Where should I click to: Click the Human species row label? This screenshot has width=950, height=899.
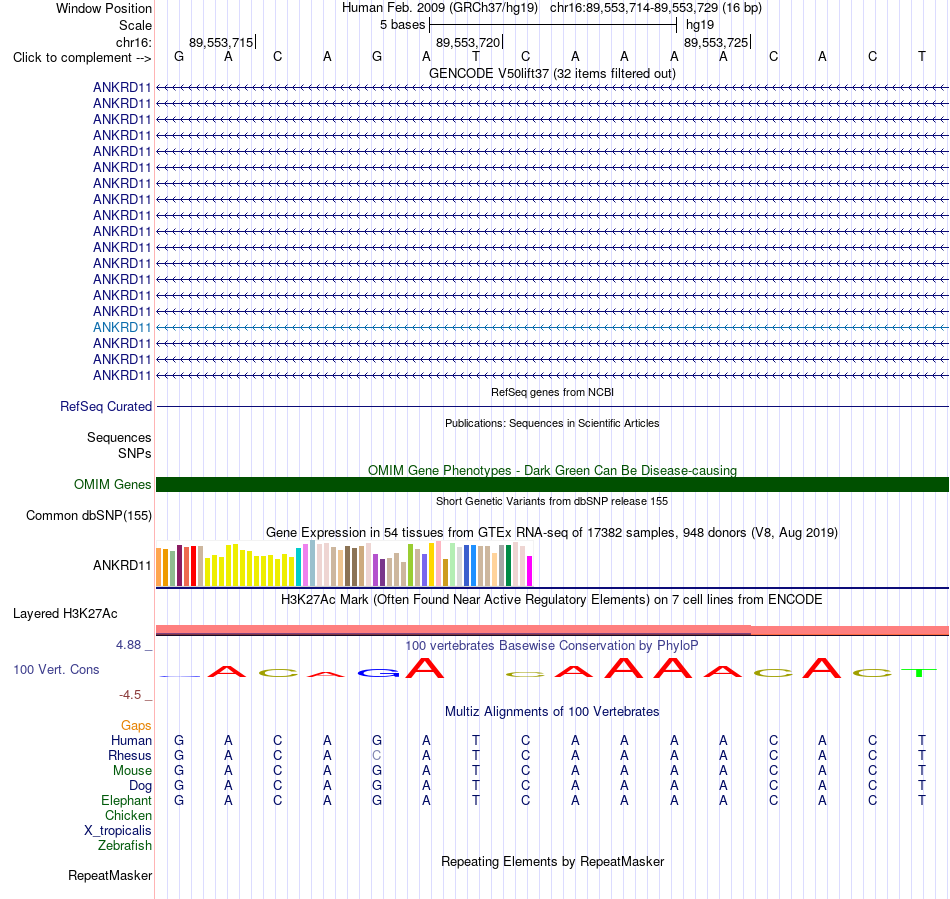point(131,740)
